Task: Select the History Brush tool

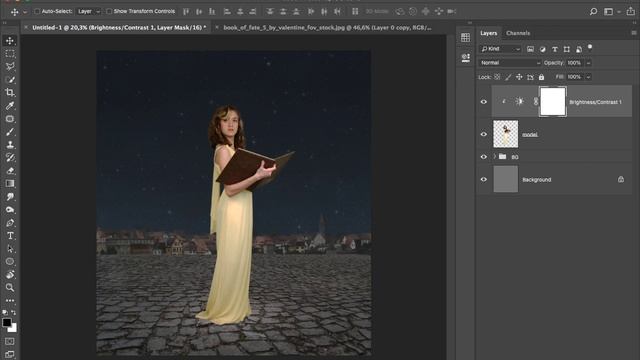Action: 10,158
